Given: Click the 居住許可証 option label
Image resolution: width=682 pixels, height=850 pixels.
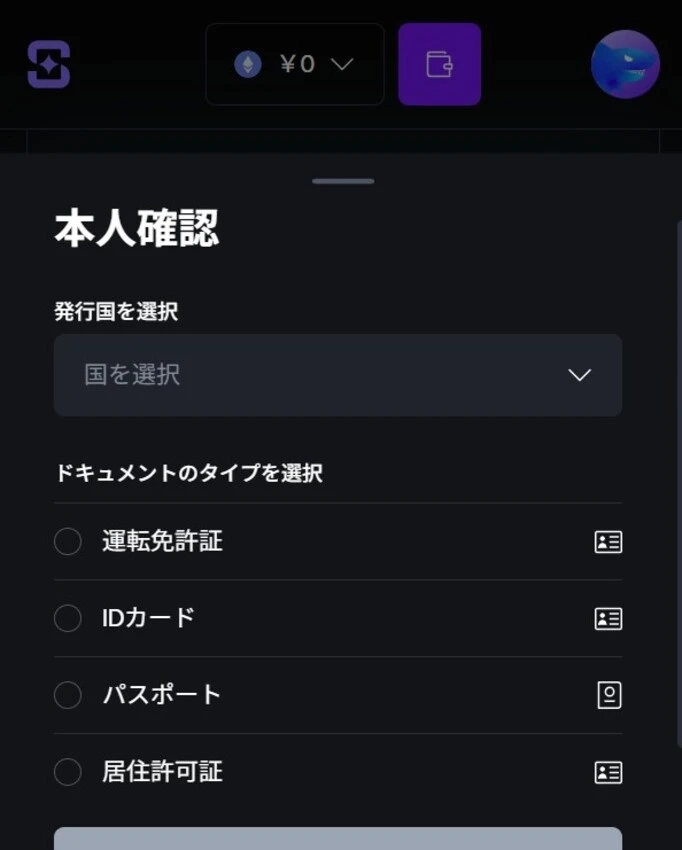Looking at the screenshot, I should pos(162,772).
